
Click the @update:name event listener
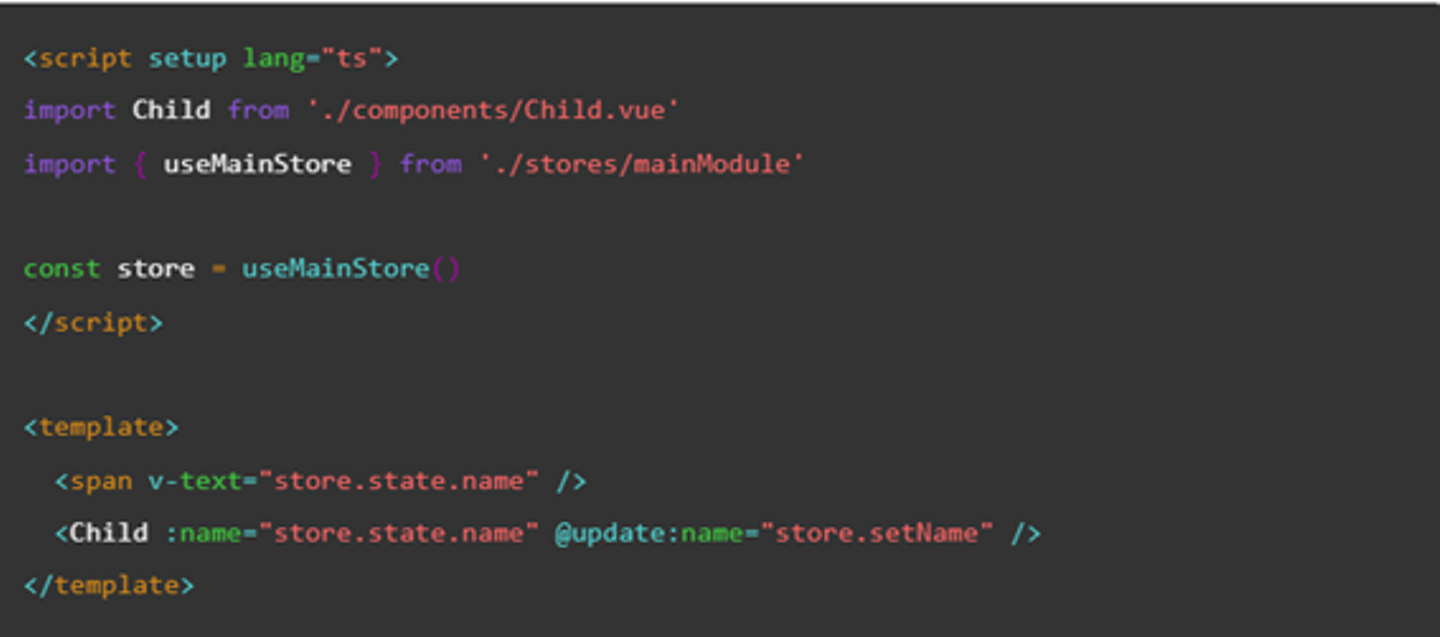coord(647,533)
